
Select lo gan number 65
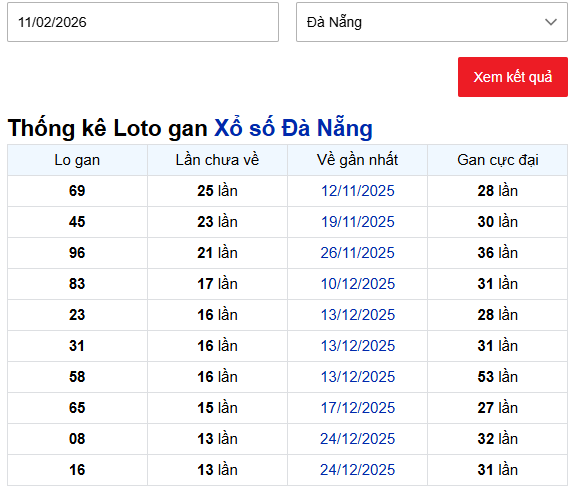(77, 408)
